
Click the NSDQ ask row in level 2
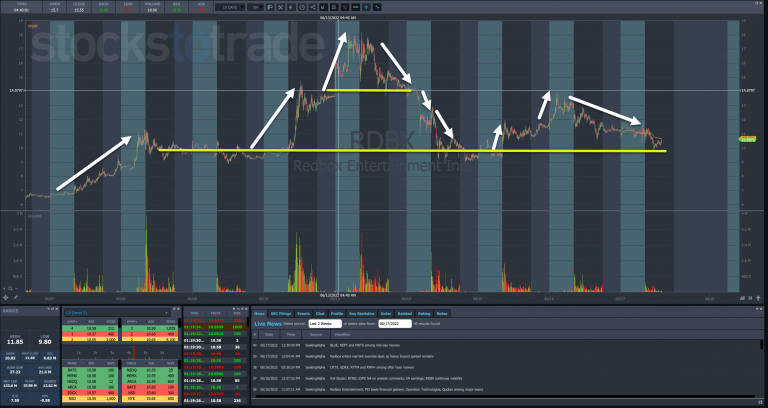[x=149, y=370]
